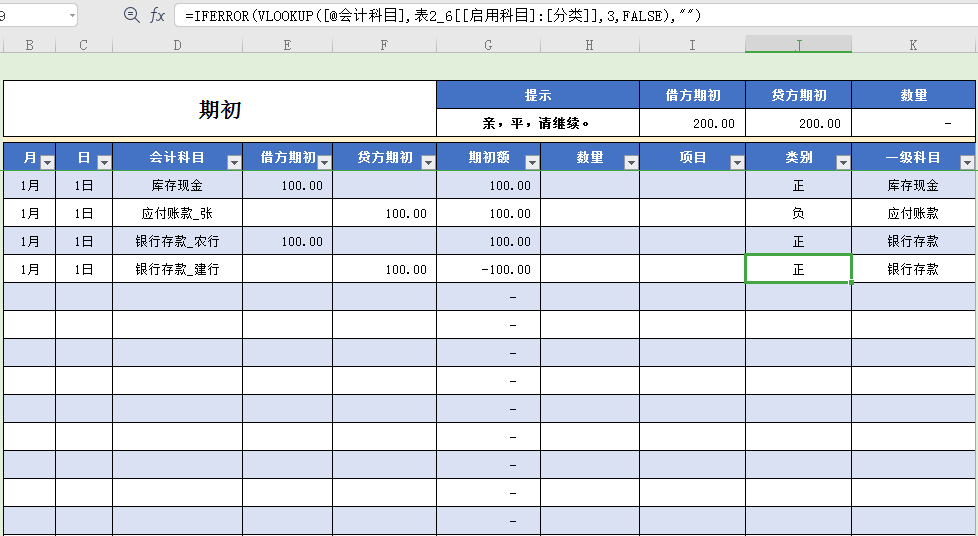Select column E header
The image size is (978, 536).
coord(288,44)
